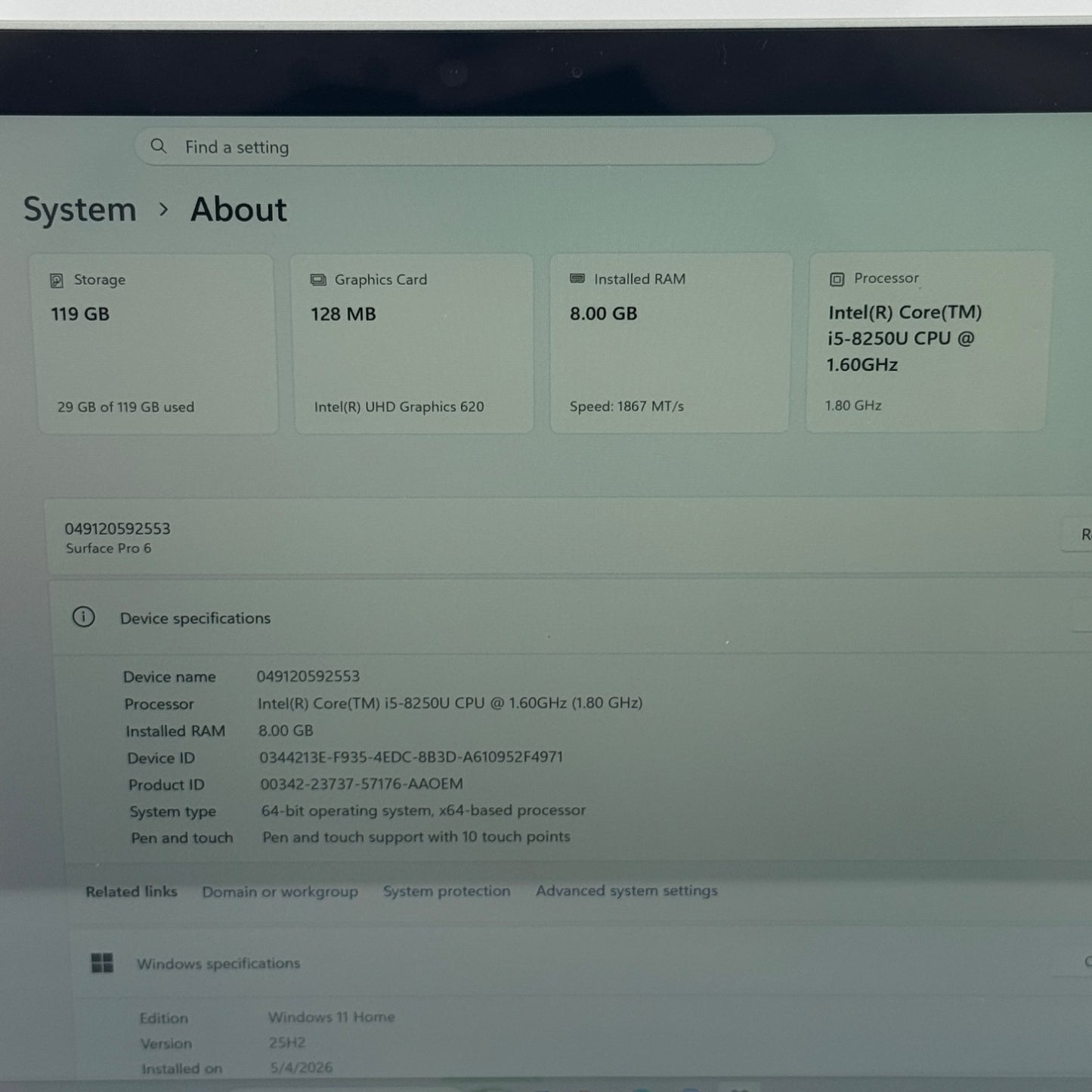Screen dimensions: 1092x1092
Task: Click the Storage card icon
Action: coord(57,280)
